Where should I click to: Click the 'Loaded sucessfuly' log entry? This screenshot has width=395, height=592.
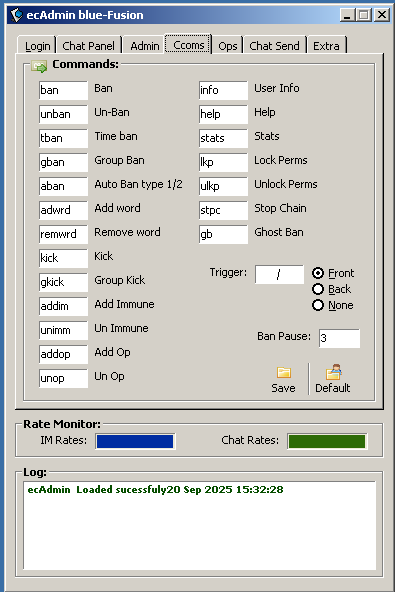pyautogui.click(x=155, y=490)
